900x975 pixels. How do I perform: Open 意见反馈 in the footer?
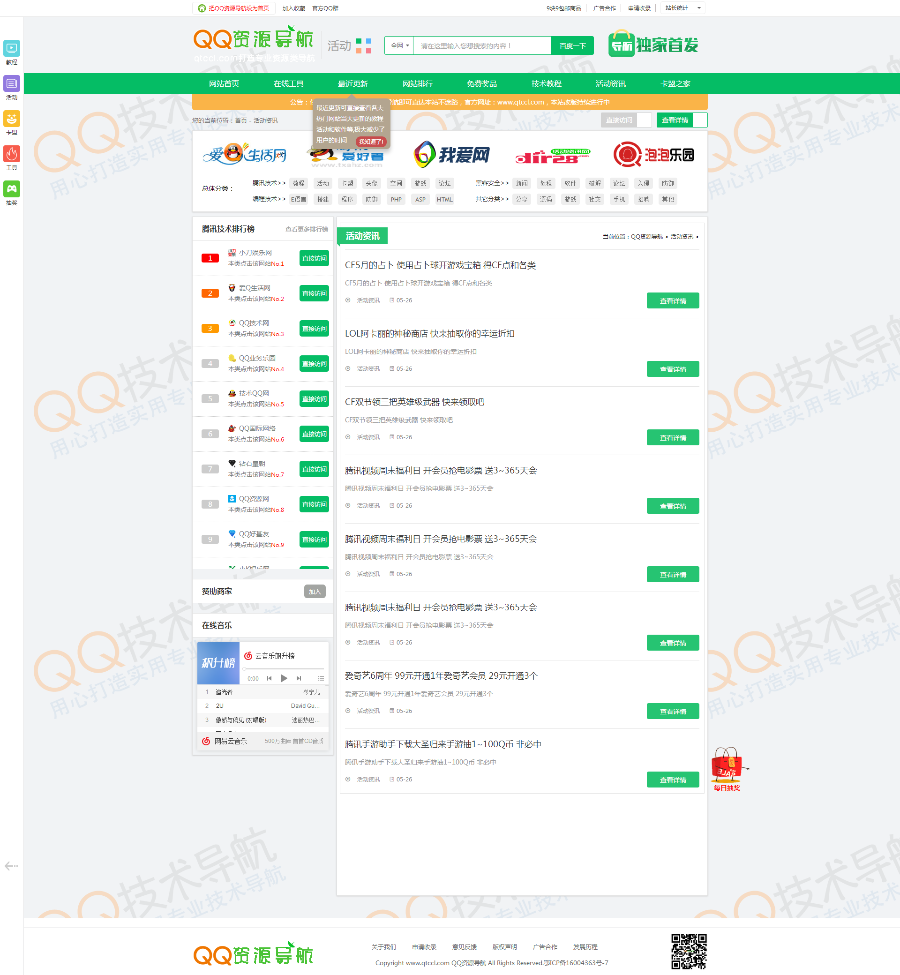pos(464,947)
